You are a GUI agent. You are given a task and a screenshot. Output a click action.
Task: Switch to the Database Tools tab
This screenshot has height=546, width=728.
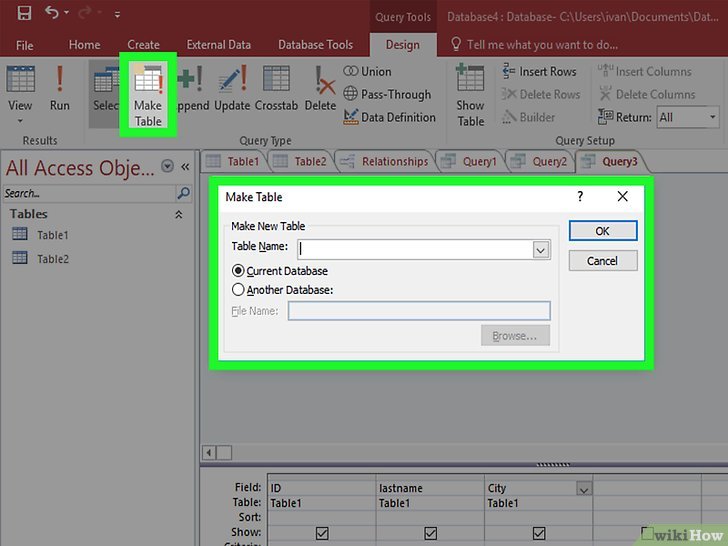point(315,45)
